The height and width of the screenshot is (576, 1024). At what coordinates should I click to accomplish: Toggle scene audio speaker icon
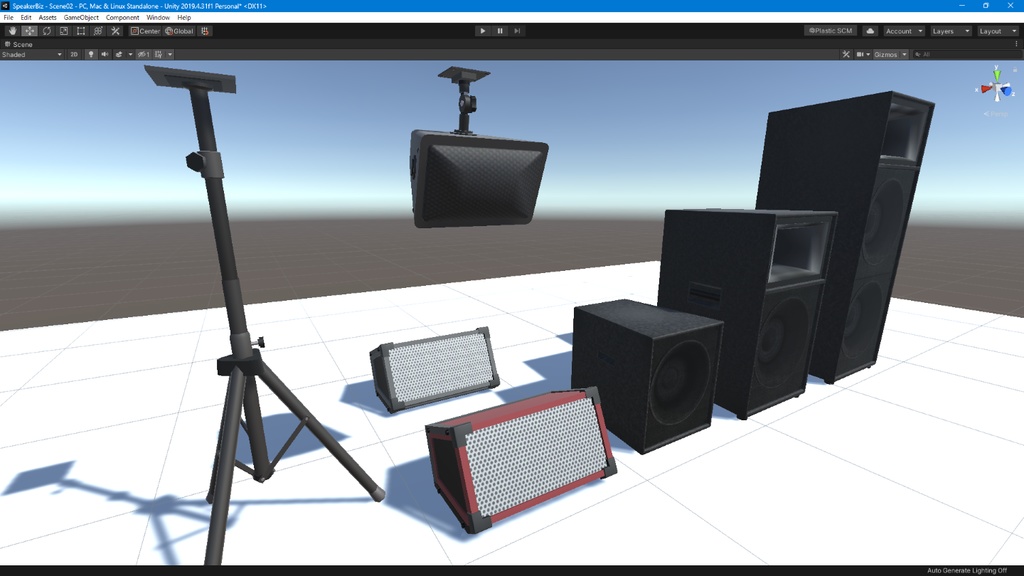point(104,55)
